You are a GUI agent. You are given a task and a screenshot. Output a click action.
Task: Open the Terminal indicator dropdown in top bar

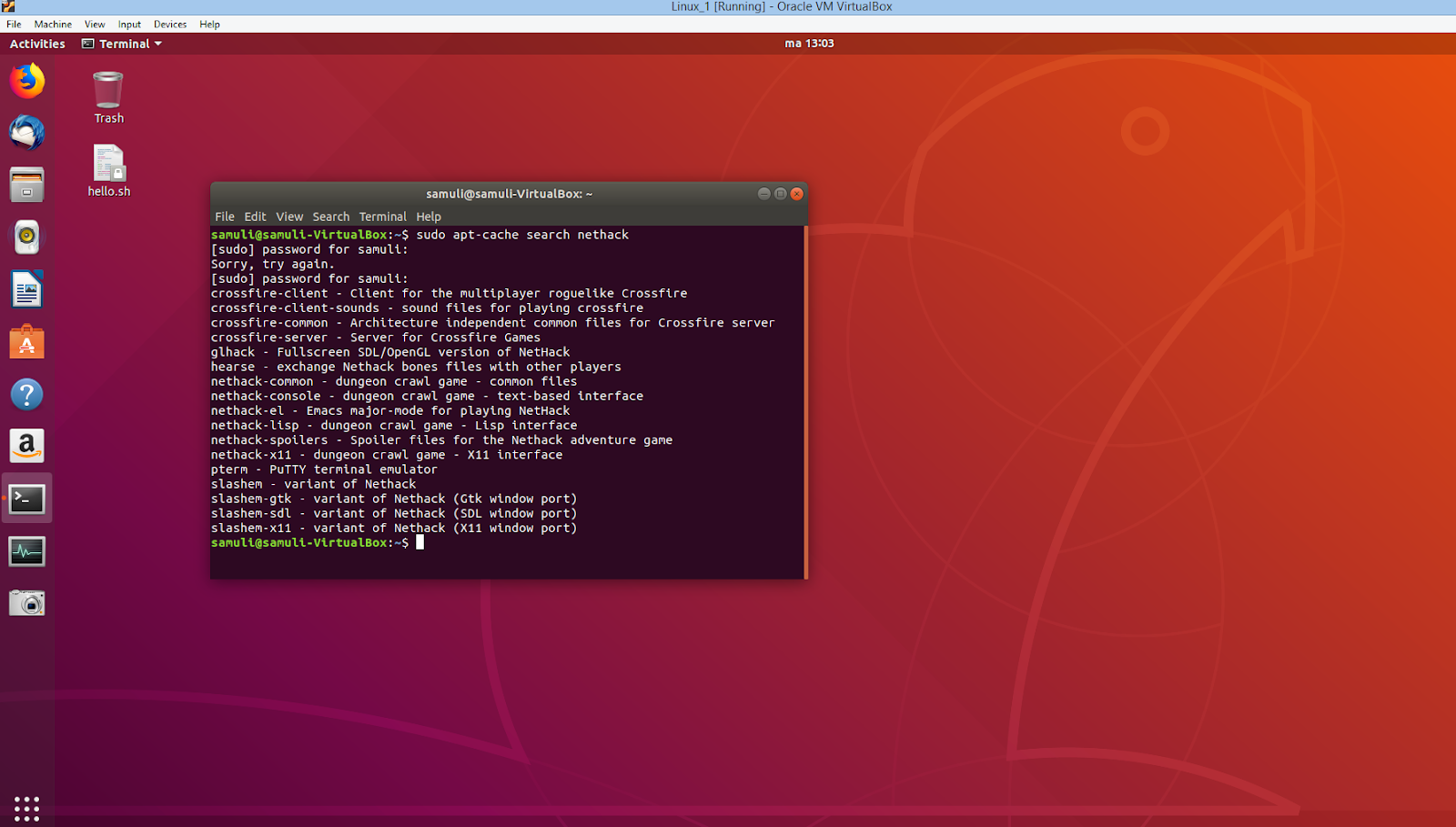pyautogui.click(x=121, y=43)
